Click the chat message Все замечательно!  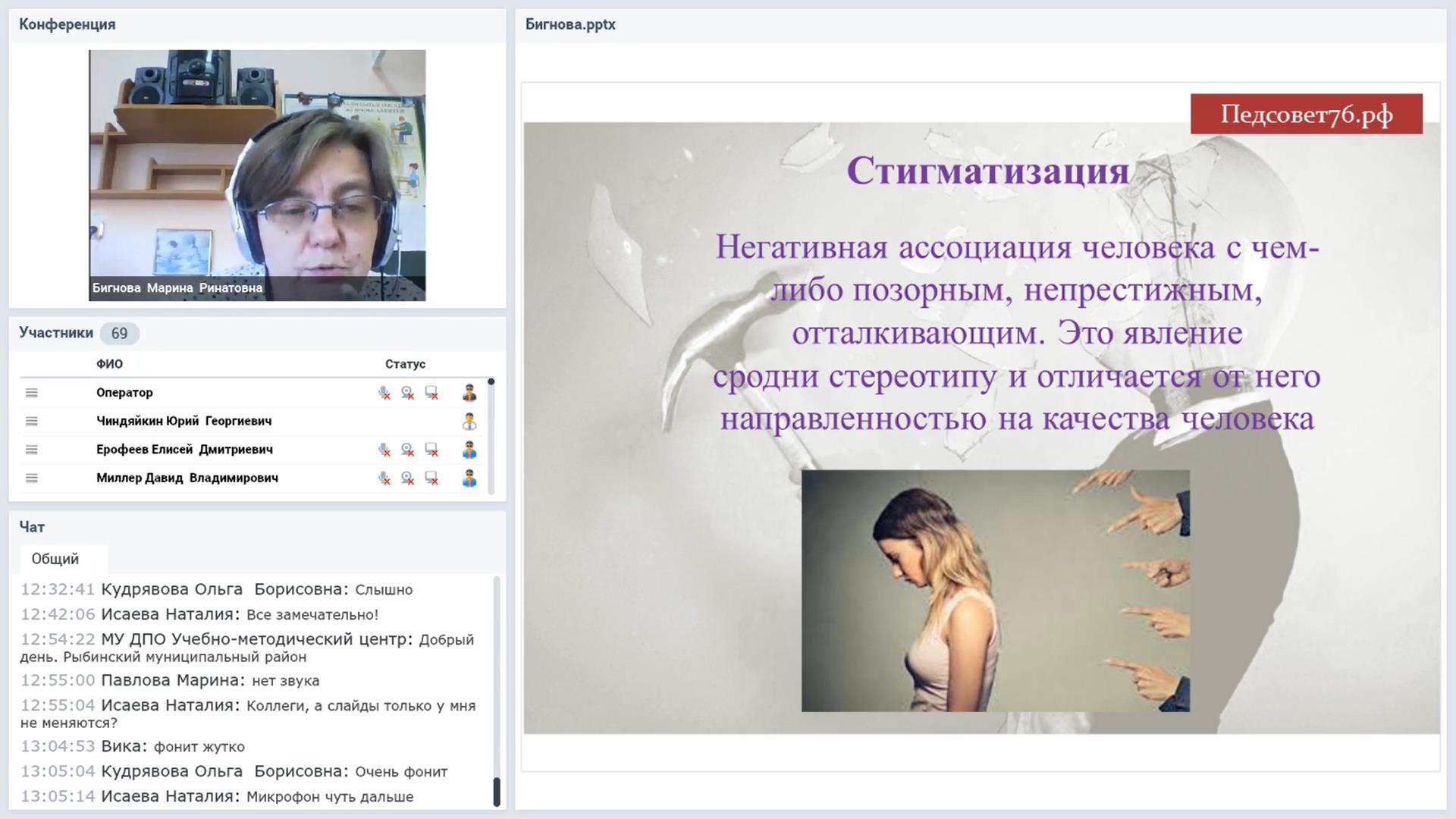tap(199, 614)
